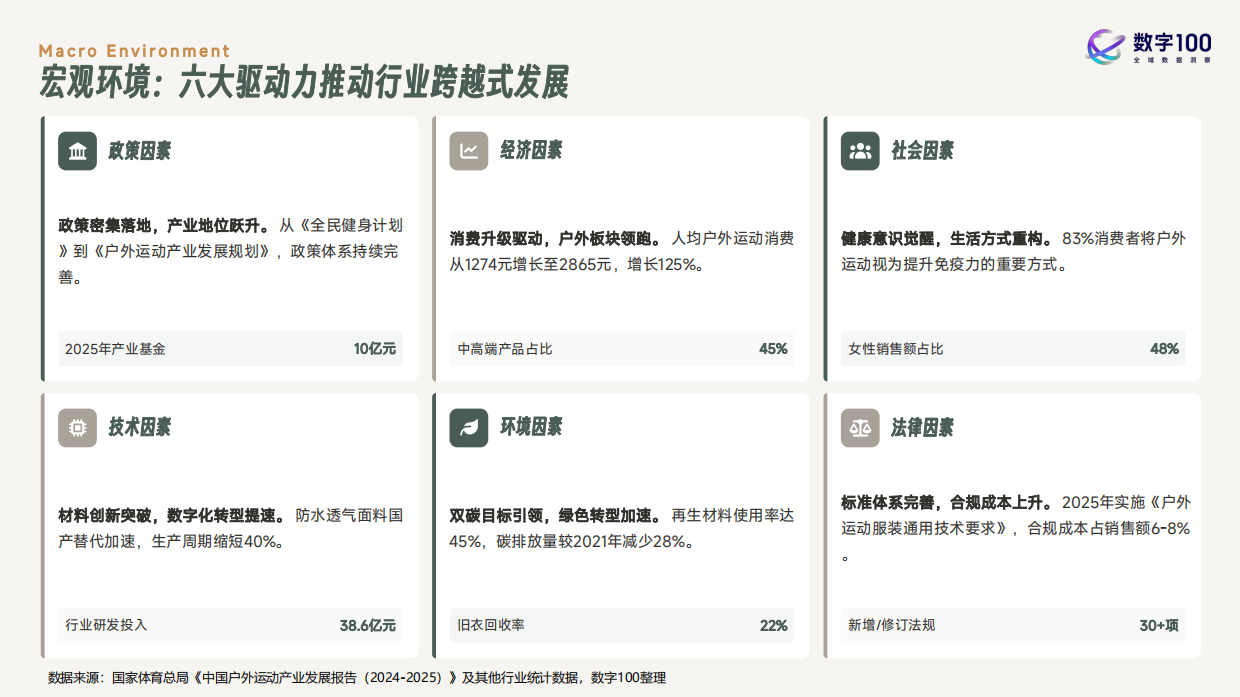This screenshot has height=697, width=1240.
Task: Select the 环境因素 card title
Action: click(531, 427)
